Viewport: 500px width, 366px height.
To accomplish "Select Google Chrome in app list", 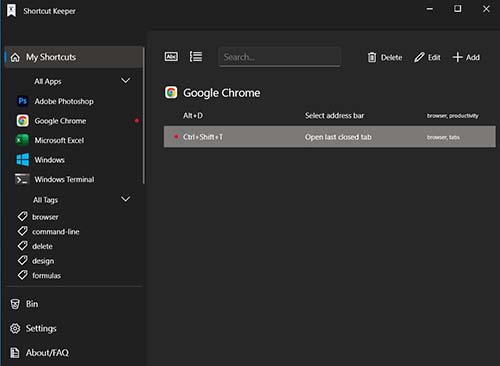I will (60, 121).
